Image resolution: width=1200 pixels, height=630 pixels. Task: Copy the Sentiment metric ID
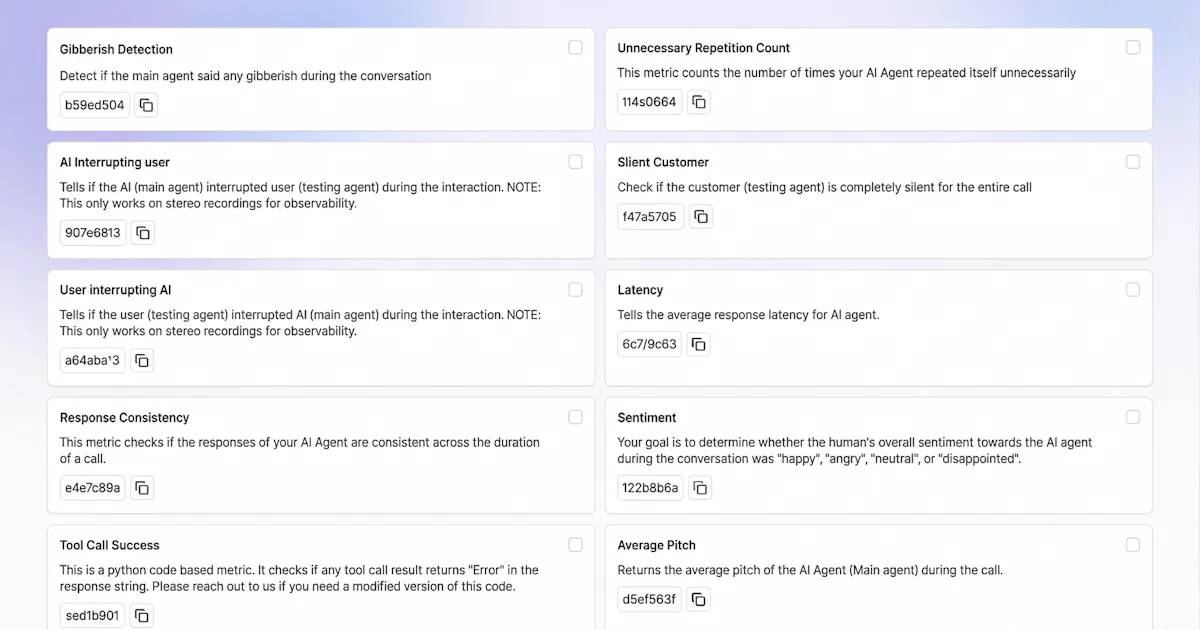pyautogui.click(x=701, y=488)
